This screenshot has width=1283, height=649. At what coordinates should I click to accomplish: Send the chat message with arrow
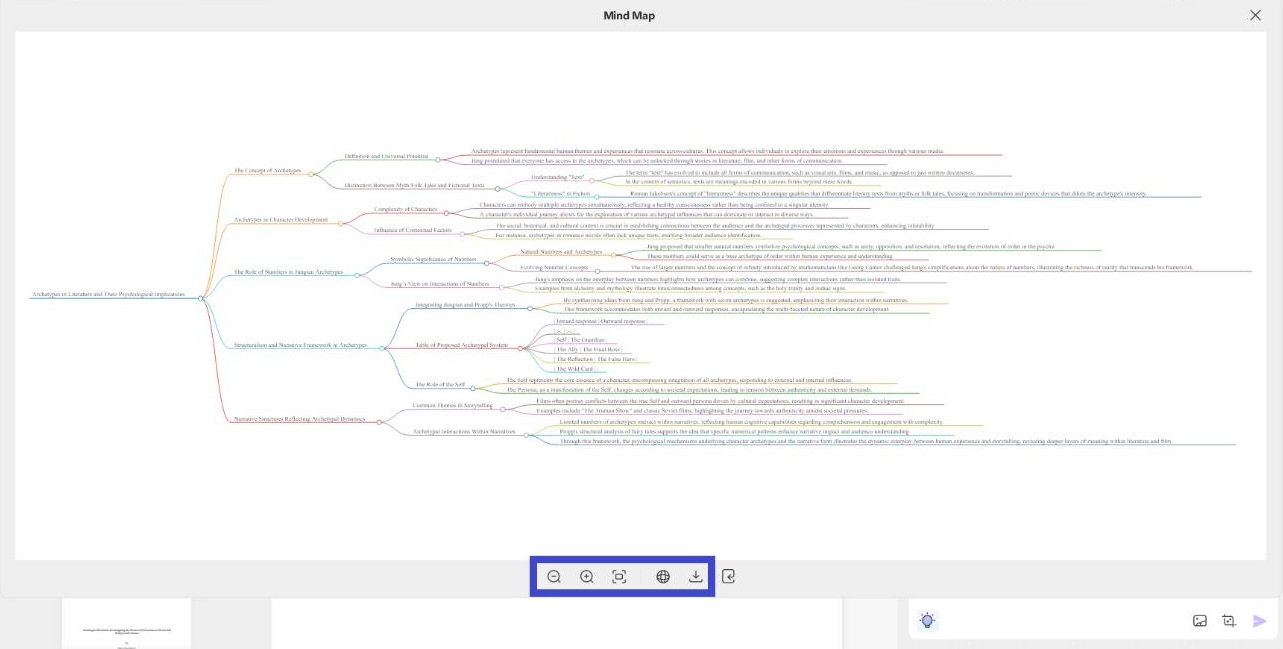[x=1259, y=621]
